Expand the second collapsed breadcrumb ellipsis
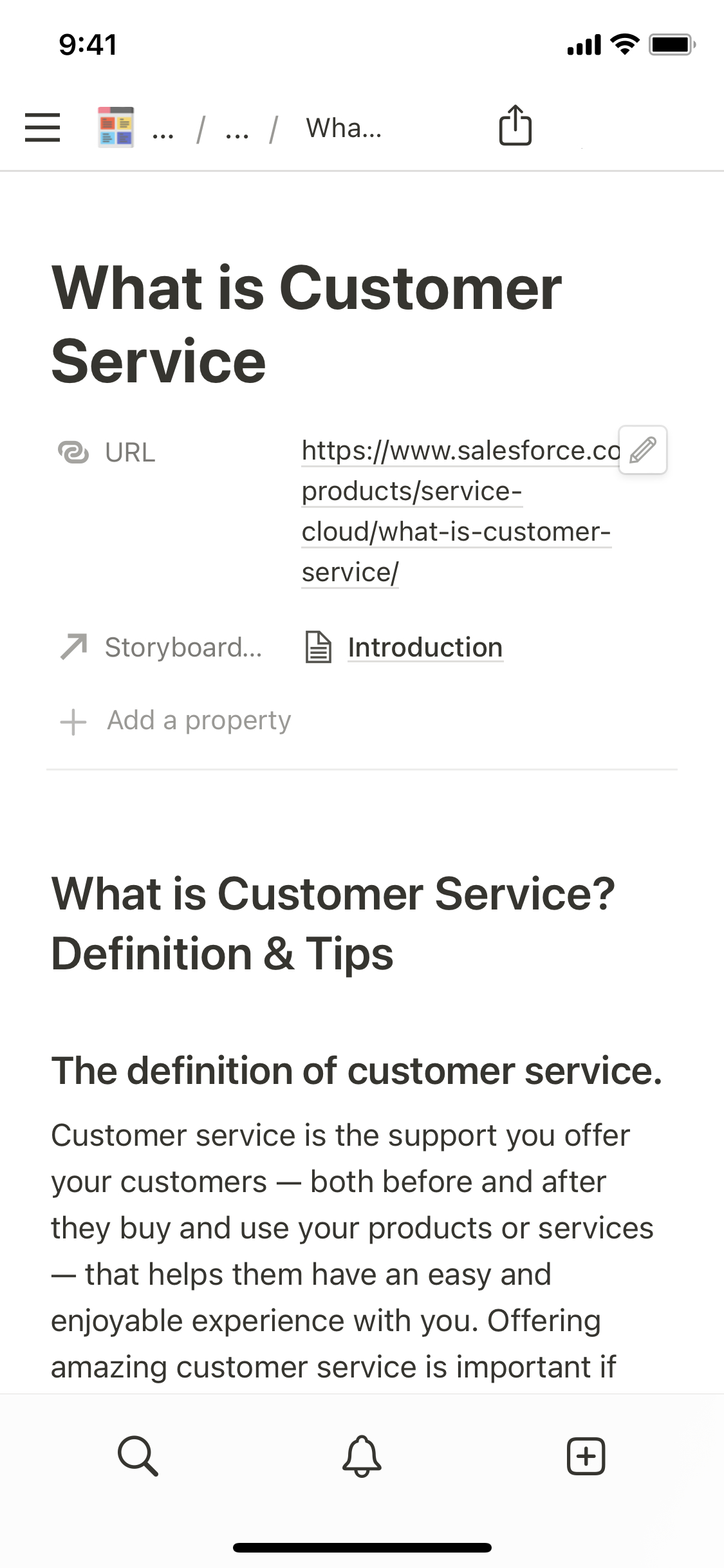 (237, 129)
